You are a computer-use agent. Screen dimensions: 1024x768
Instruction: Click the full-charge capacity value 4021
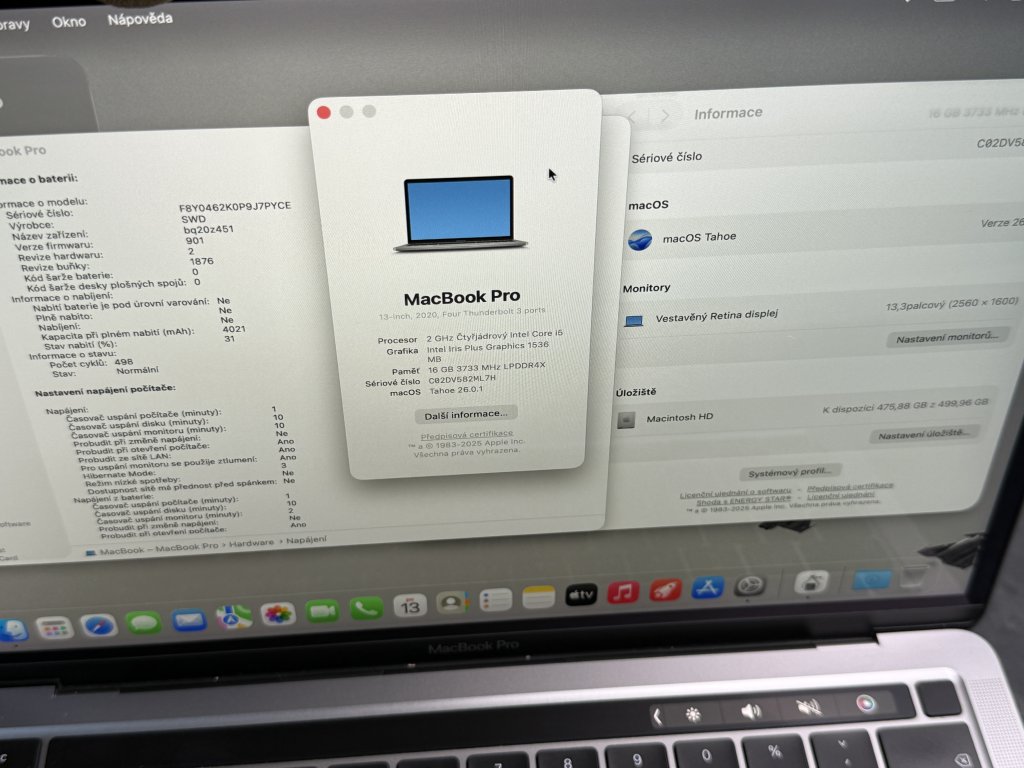point(234,328)
